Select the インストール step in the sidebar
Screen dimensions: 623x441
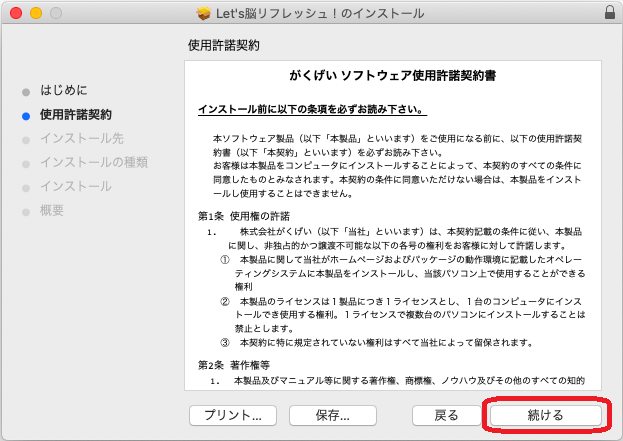75,186
